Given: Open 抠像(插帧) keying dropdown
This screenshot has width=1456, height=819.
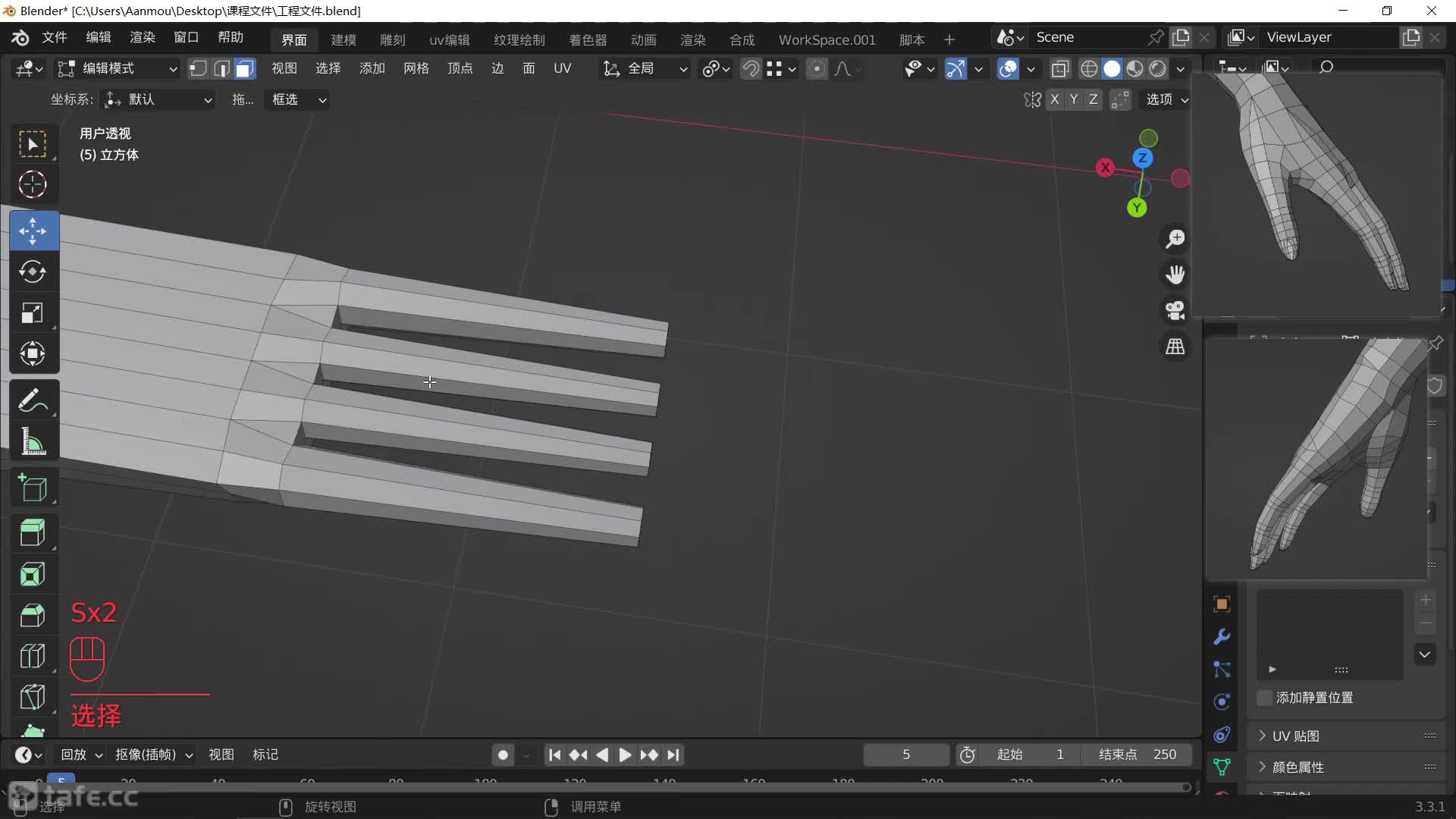Looking at the screenshot, I should (x=153, y=755).
